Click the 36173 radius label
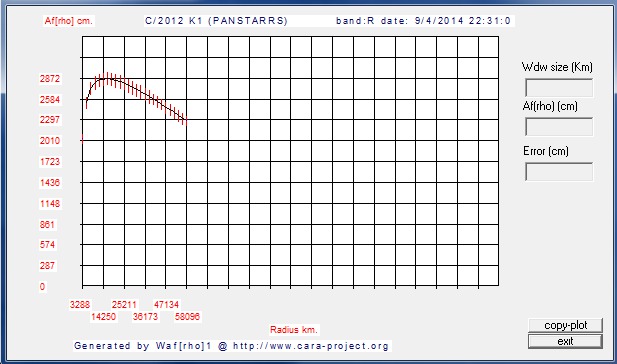Image resolution: width=617 pixels, height=364 pixels. coord(145,316)
